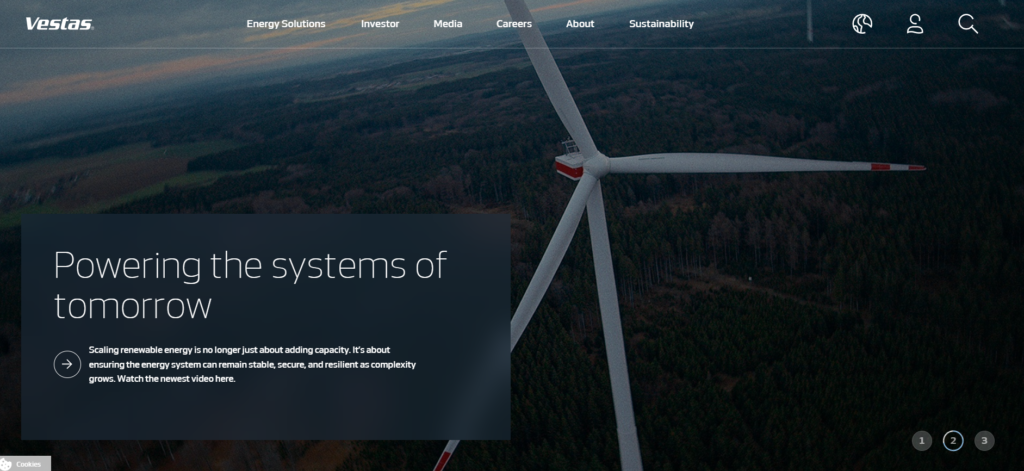The width and height of the screenshot is (1024, 471).
Task: Open the Cookies settings badge
Action: tap(25, 464)
